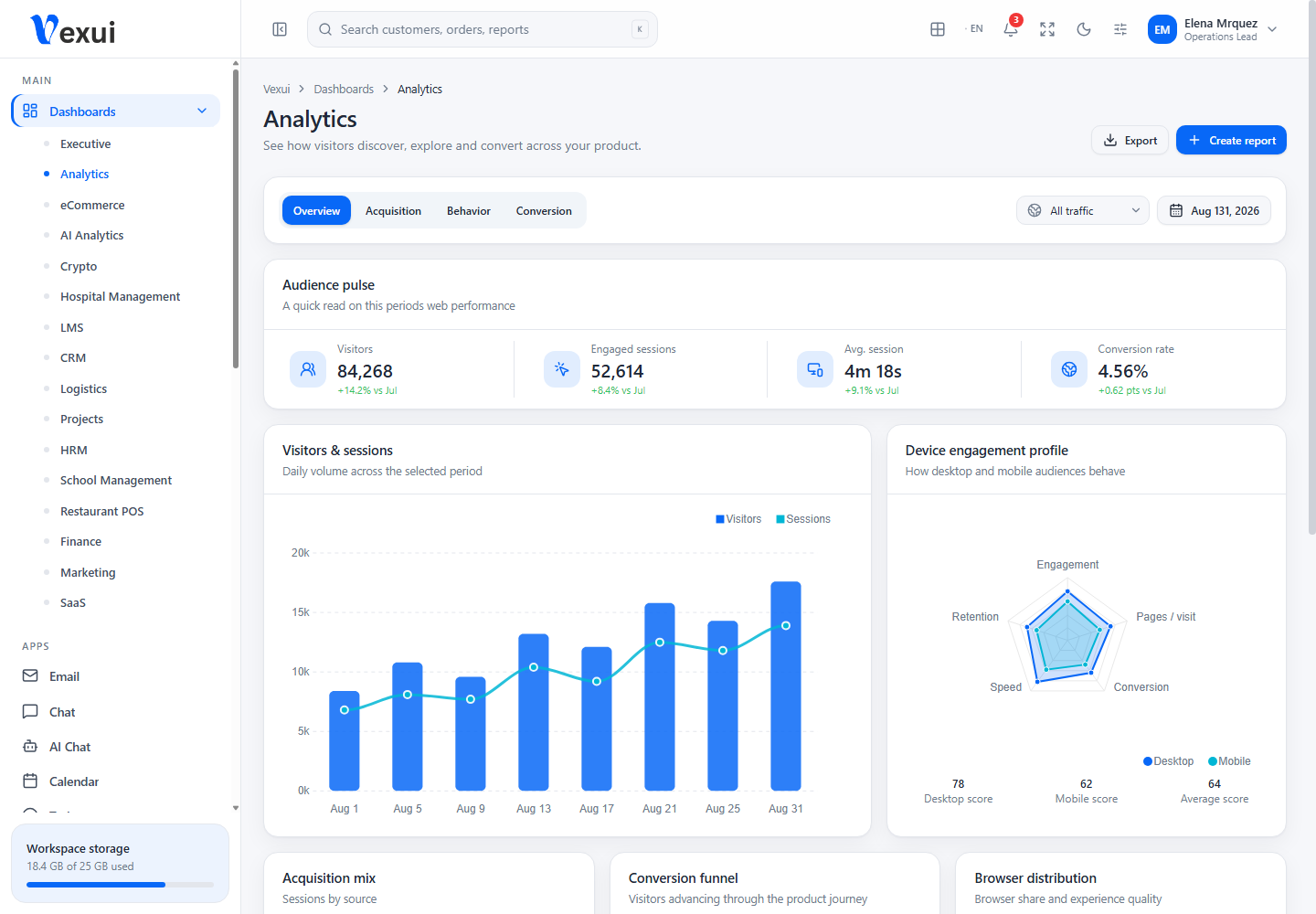Open the Executive dashboard link
Screen dimensions: 1316x914
[85, 144]
